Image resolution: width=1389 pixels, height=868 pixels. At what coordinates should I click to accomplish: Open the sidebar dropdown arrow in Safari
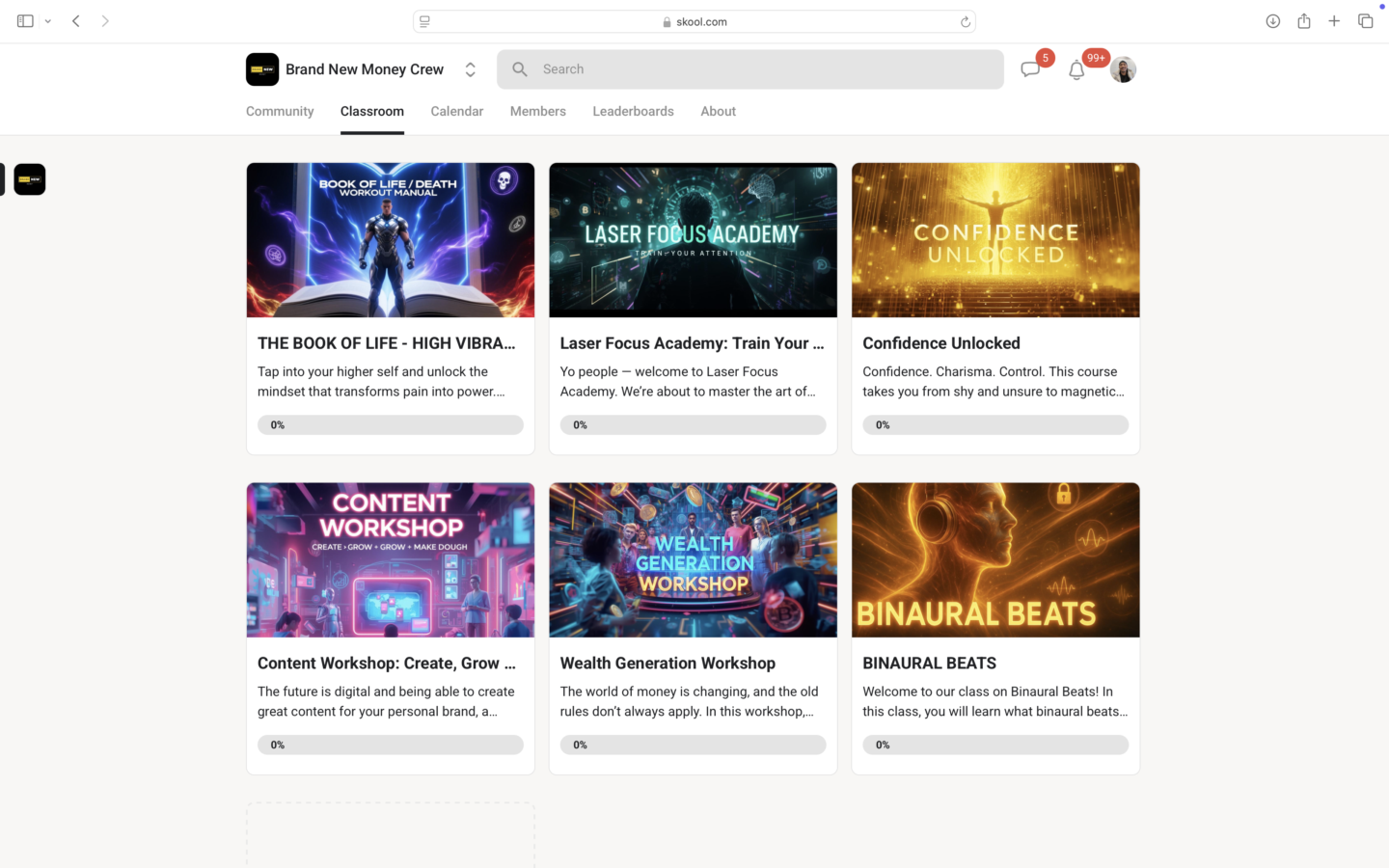(x=47, y=21)
